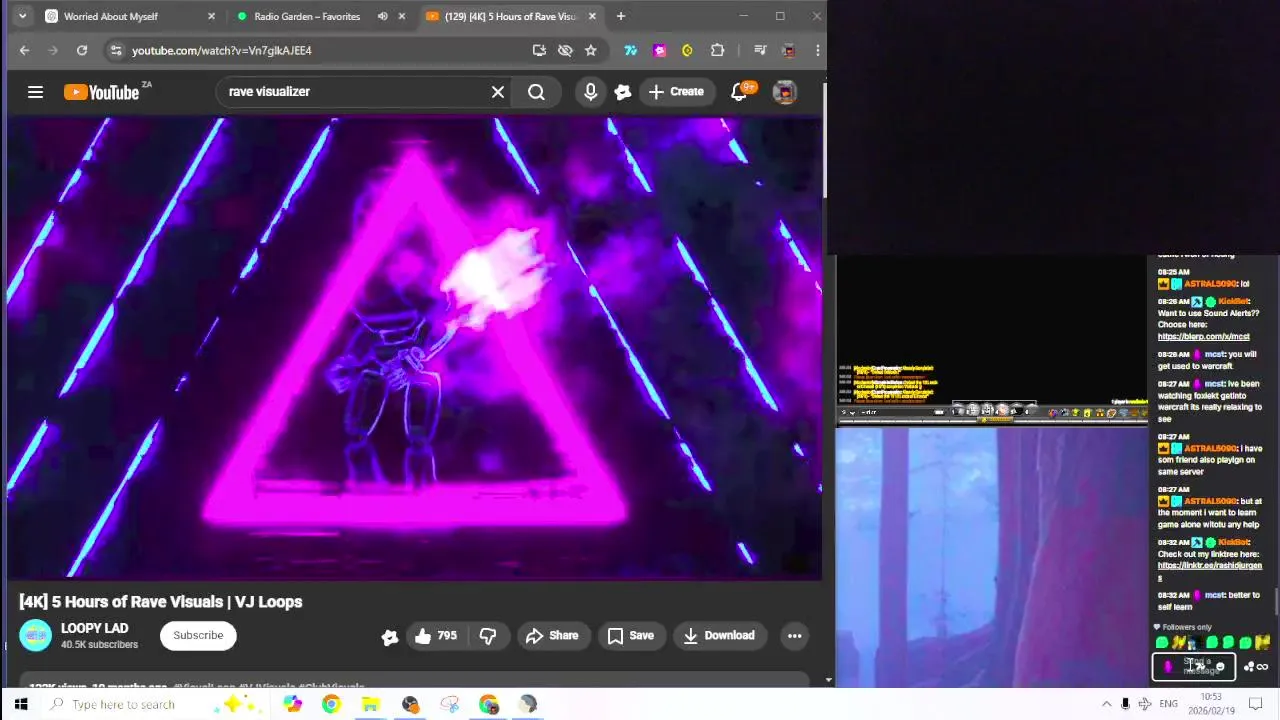1280x720 pixels.
Task: Open Chrome media controls icon
Action: pos(760,50)
